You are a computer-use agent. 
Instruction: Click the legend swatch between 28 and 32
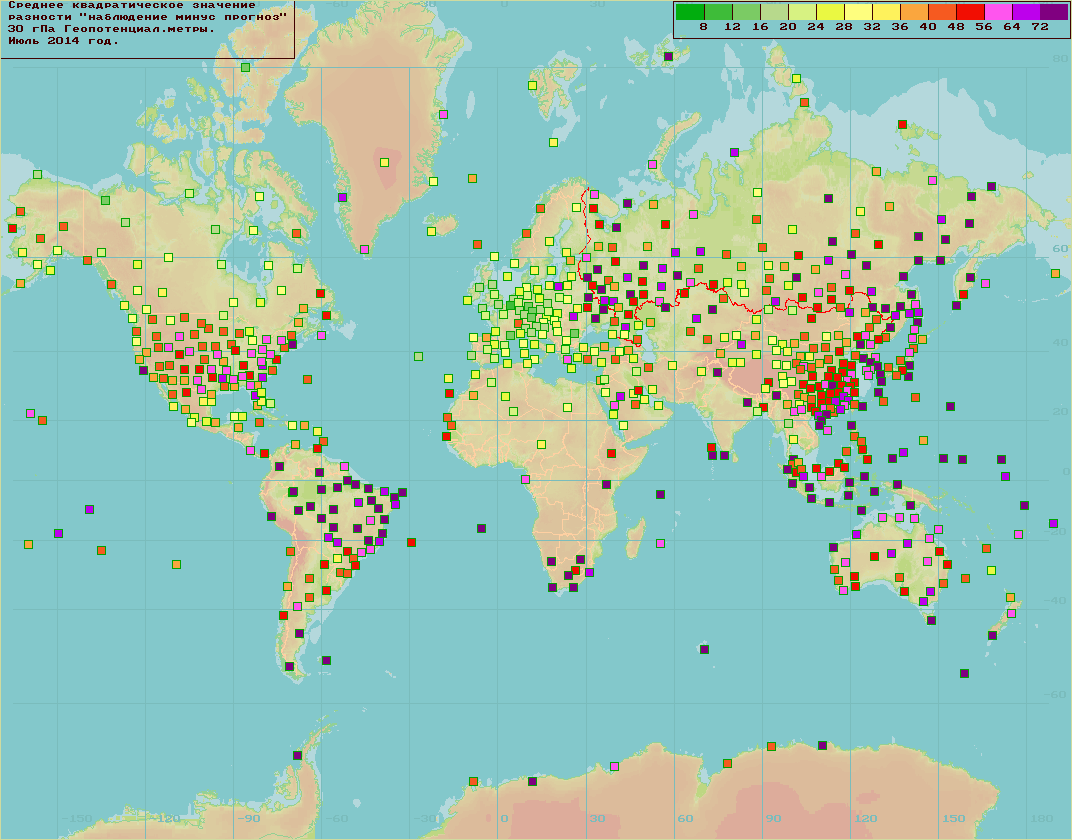point(858,11)
